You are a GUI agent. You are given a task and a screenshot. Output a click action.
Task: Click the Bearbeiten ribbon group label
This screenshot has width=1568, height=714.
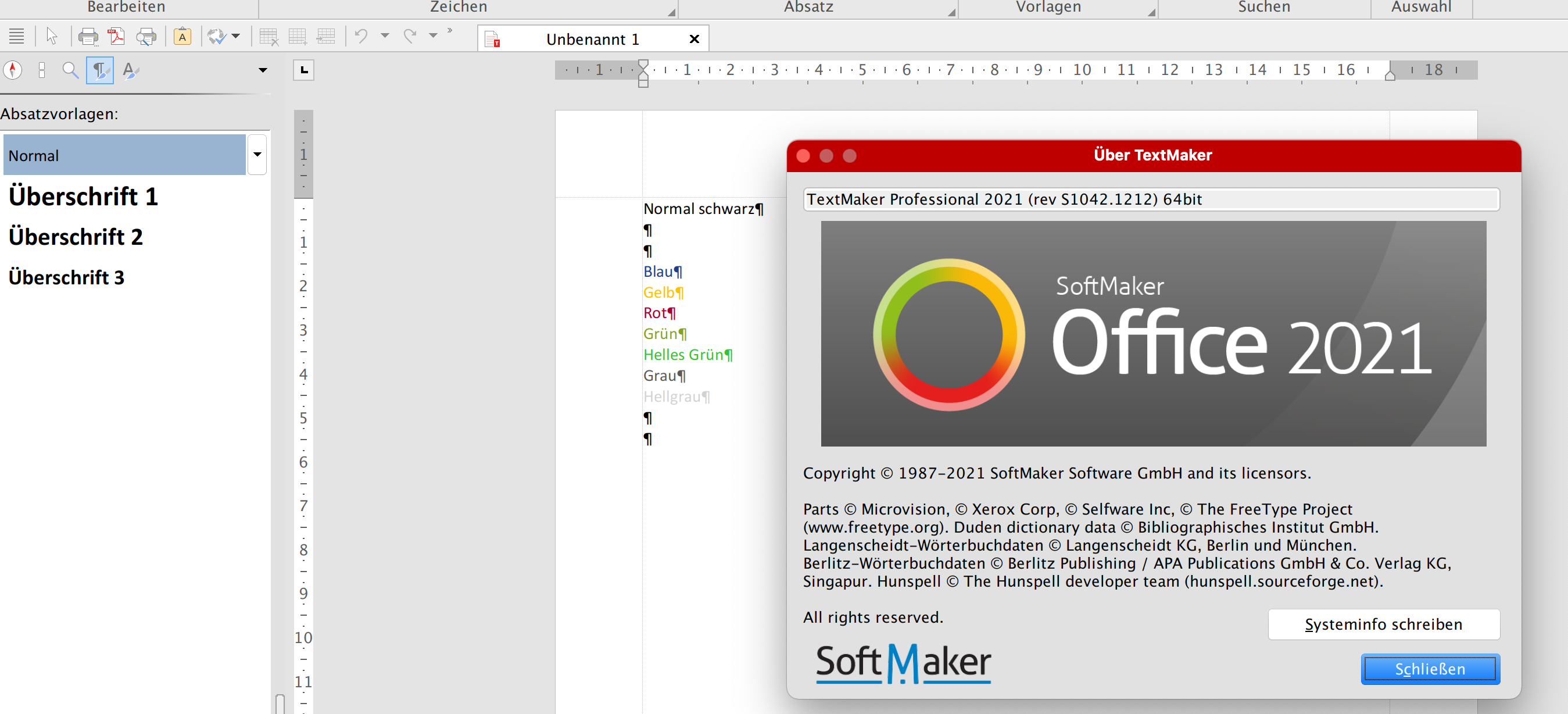coord(126,7)
